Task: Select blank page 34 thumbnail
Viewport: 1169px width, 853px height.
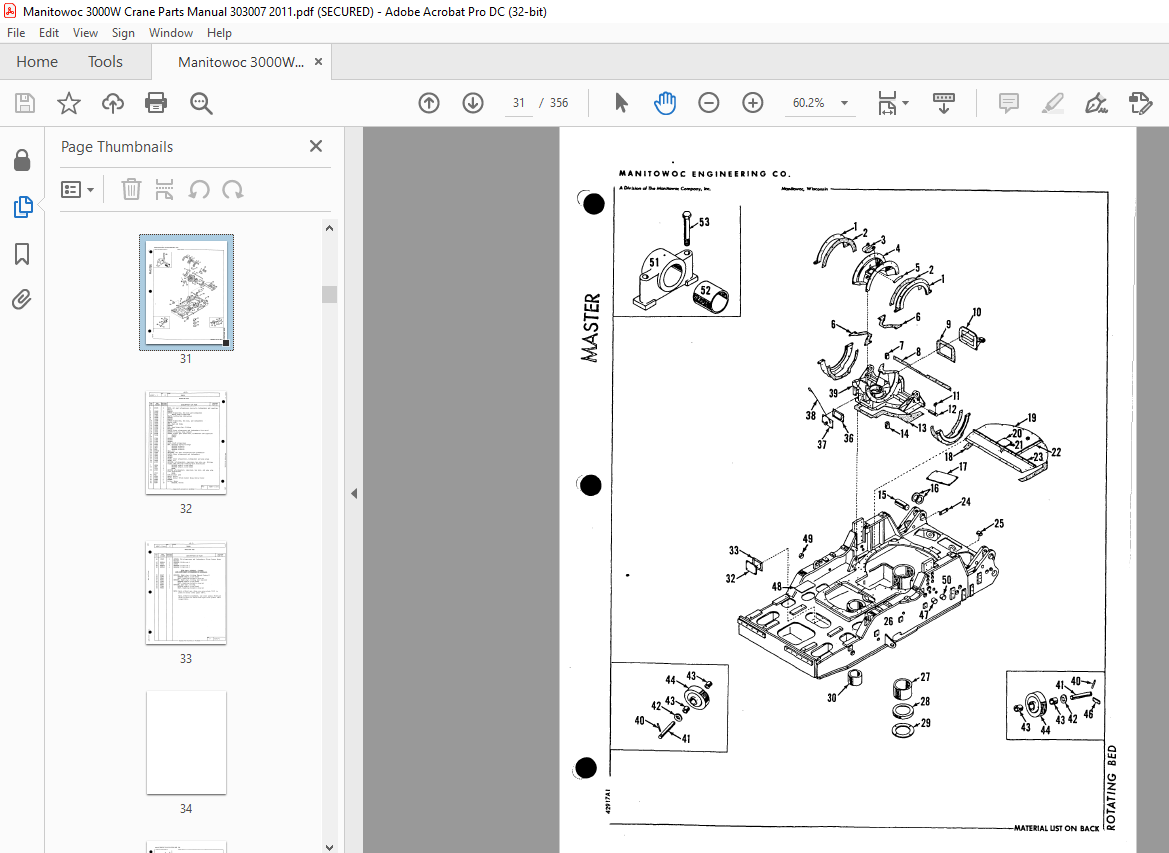Action: click(186, 743)
